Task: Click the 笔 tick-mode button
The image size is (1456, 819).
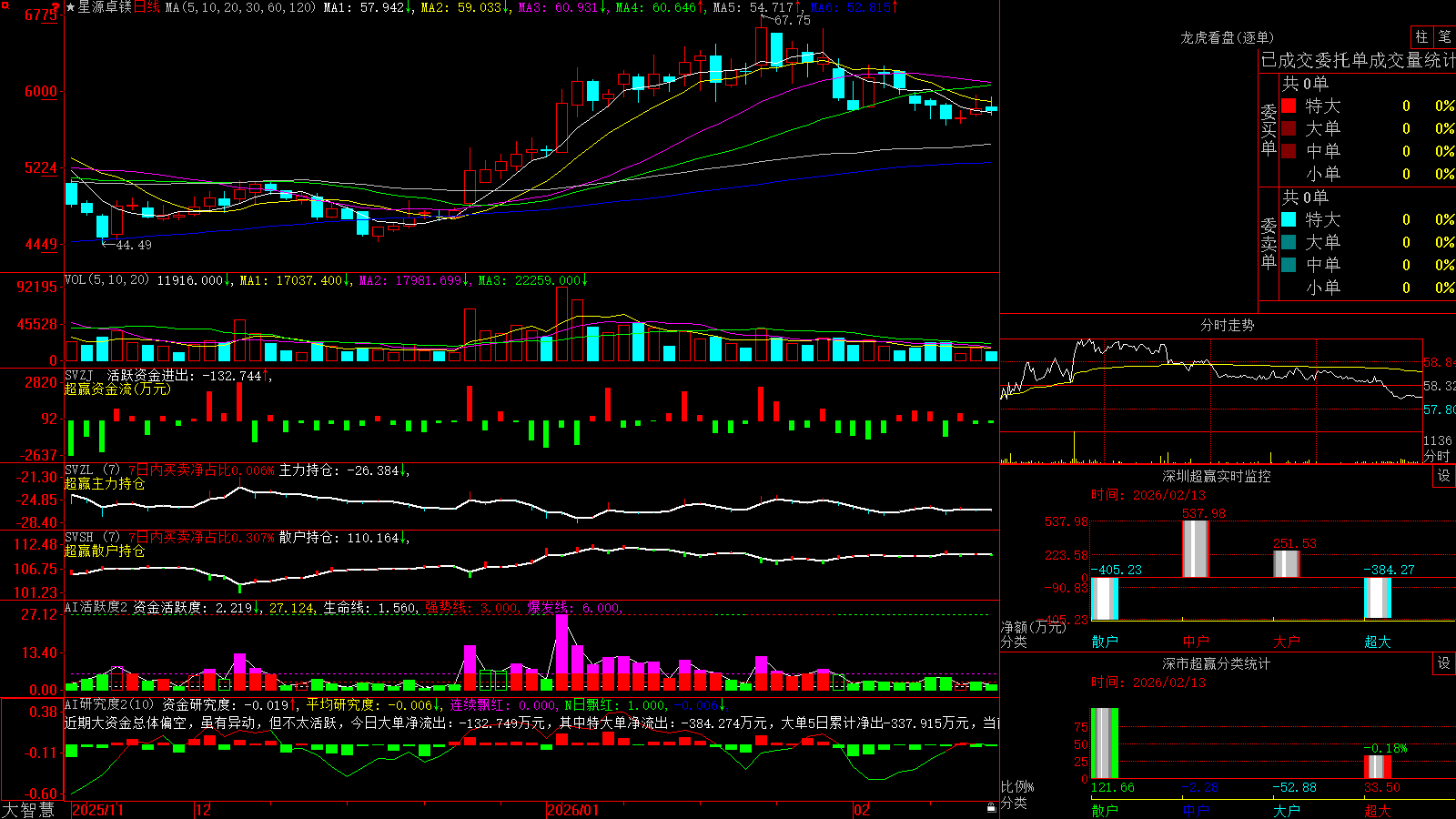Action: pos(1444,36)
